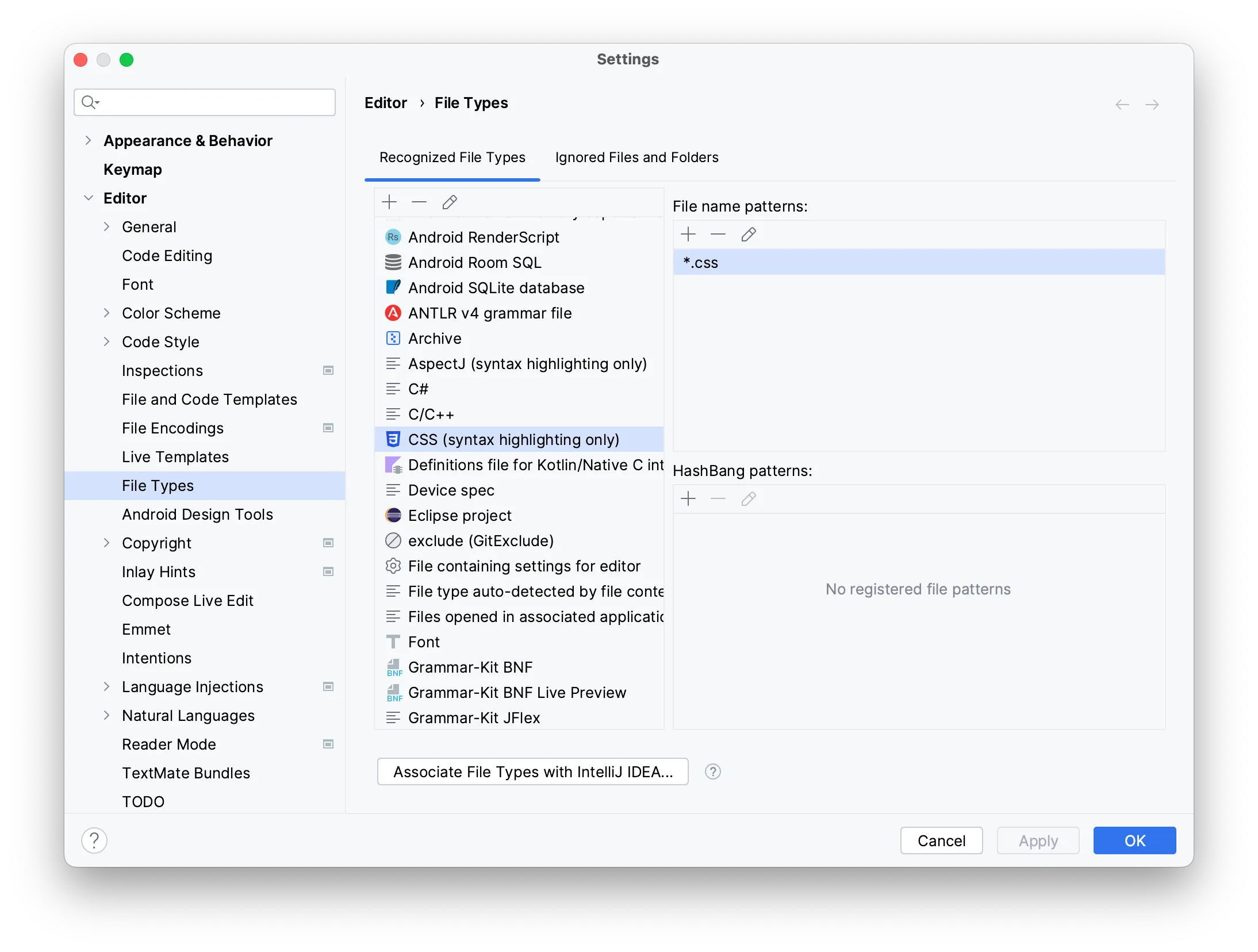Click Associate File Types with IntelliJ IDEA button
The height and width of the screenshot is (952, 1258).
click(x=532, y=771)
